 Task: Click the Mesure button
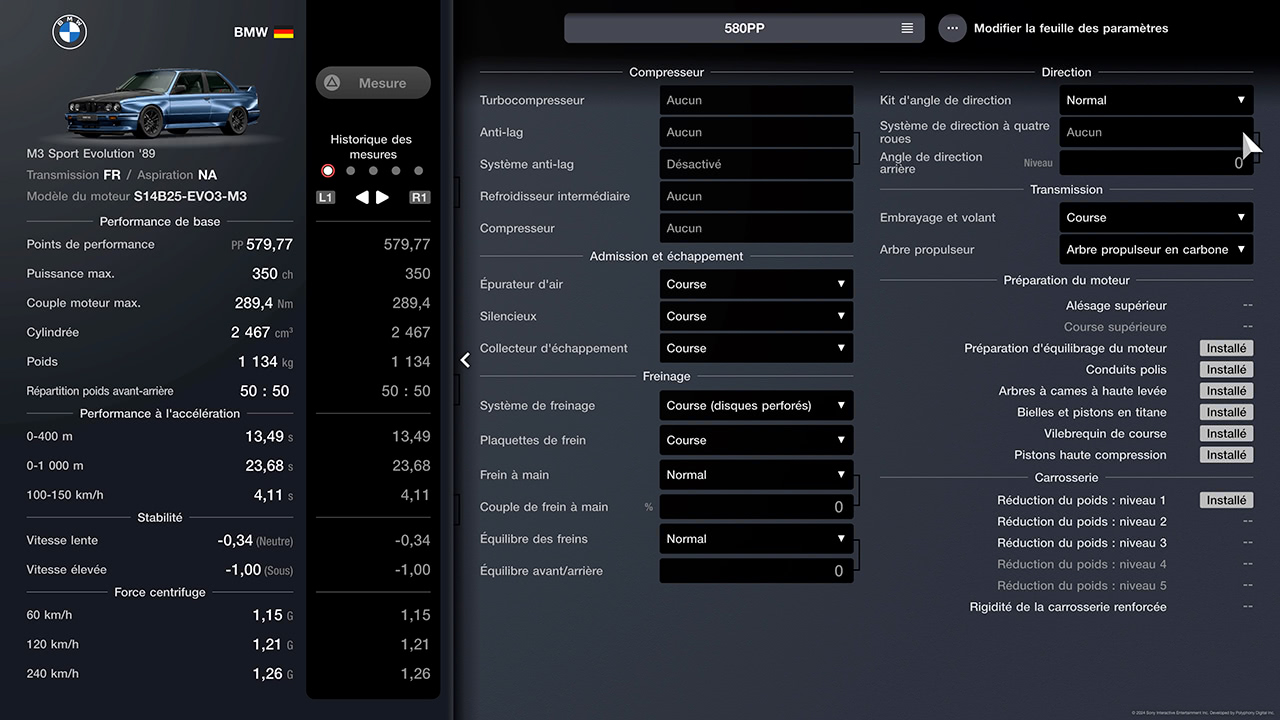tap(373, 83)
